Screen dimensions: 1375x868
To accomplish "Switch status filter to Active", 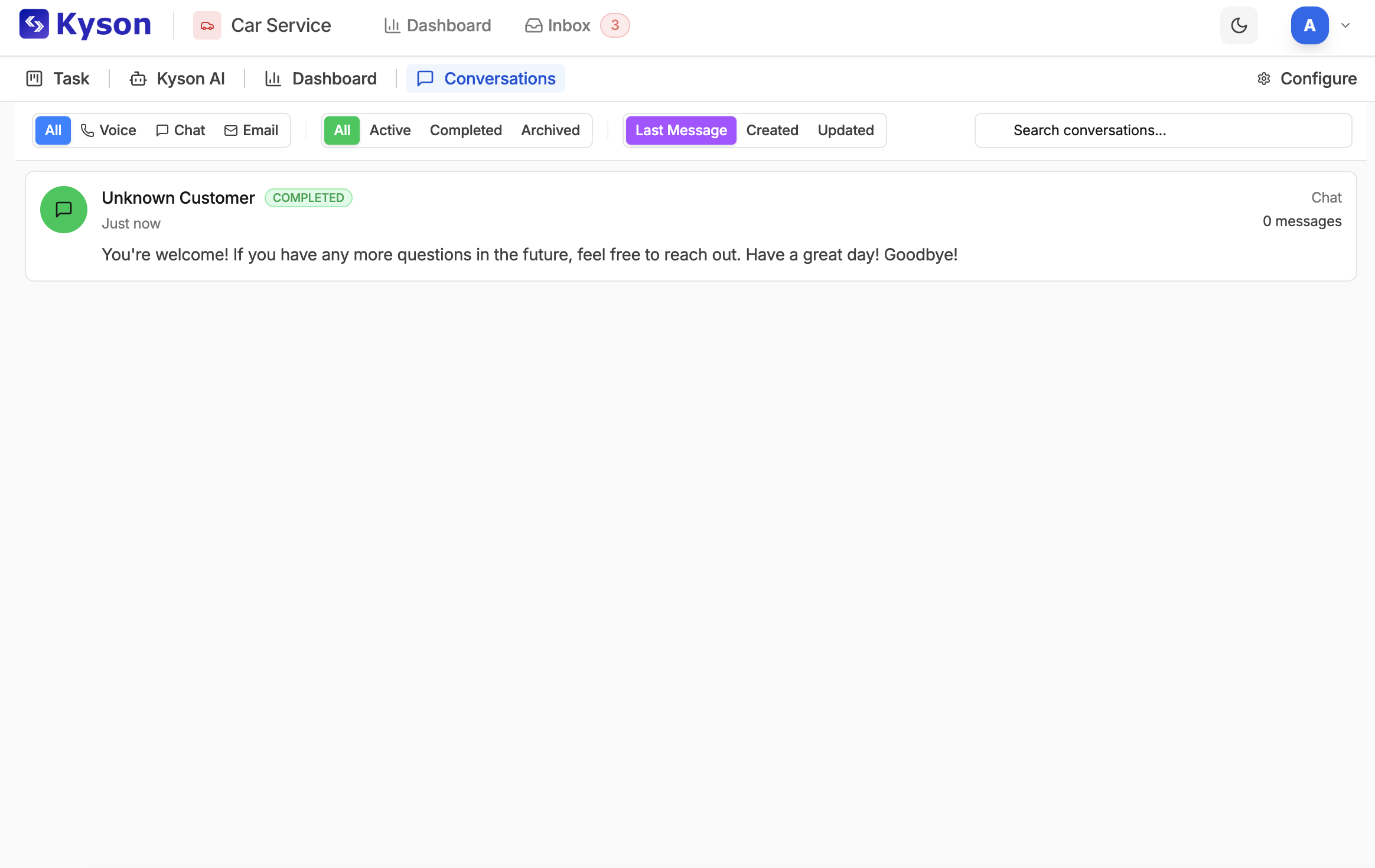I will [390, 130].
